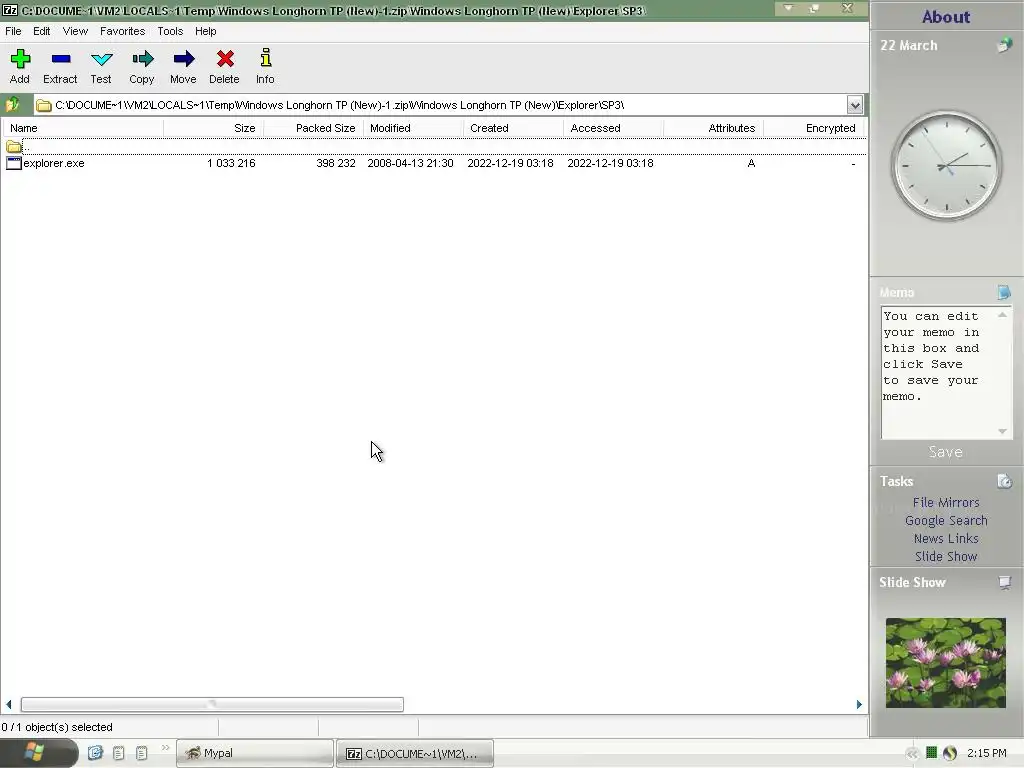1024x768 pixels.
Task: Click the red Delete toolbar icon
Action: pyautogui.click(x=225, y=59)
